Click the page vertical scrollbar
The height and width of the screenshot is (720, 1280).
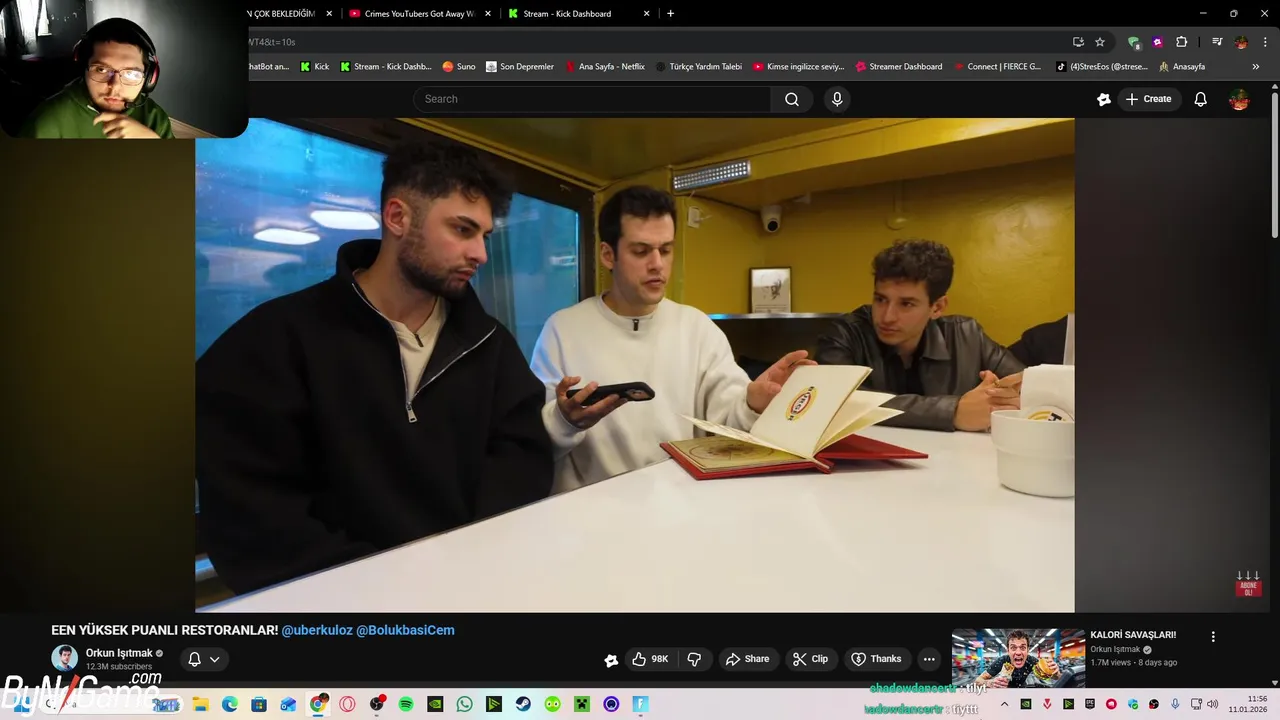pyautogui.click(x=1275, y=165)
